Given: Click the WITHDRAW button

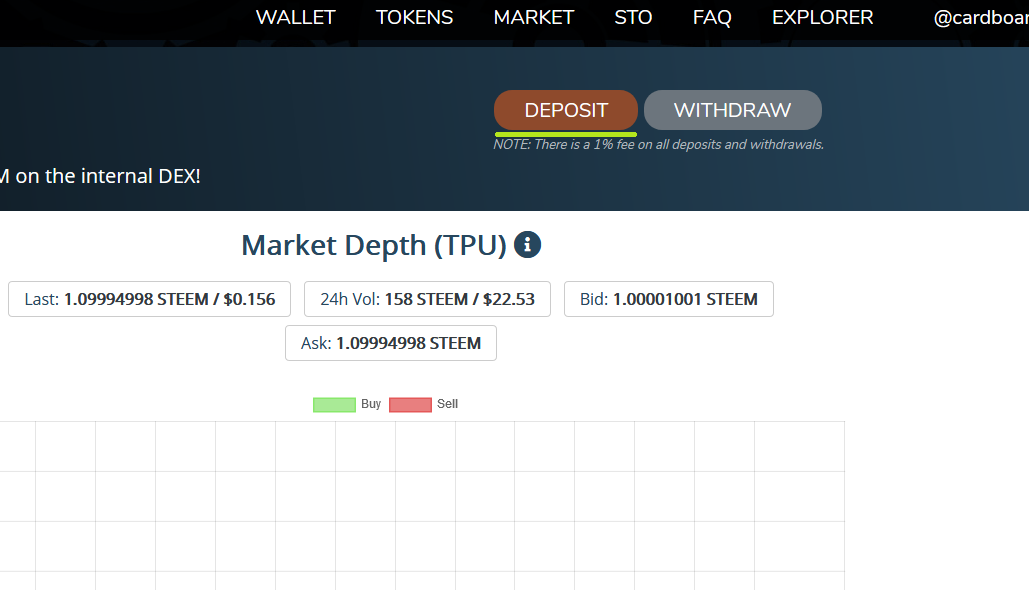Looking at the screenshot, I should click(x=732, y=110).
